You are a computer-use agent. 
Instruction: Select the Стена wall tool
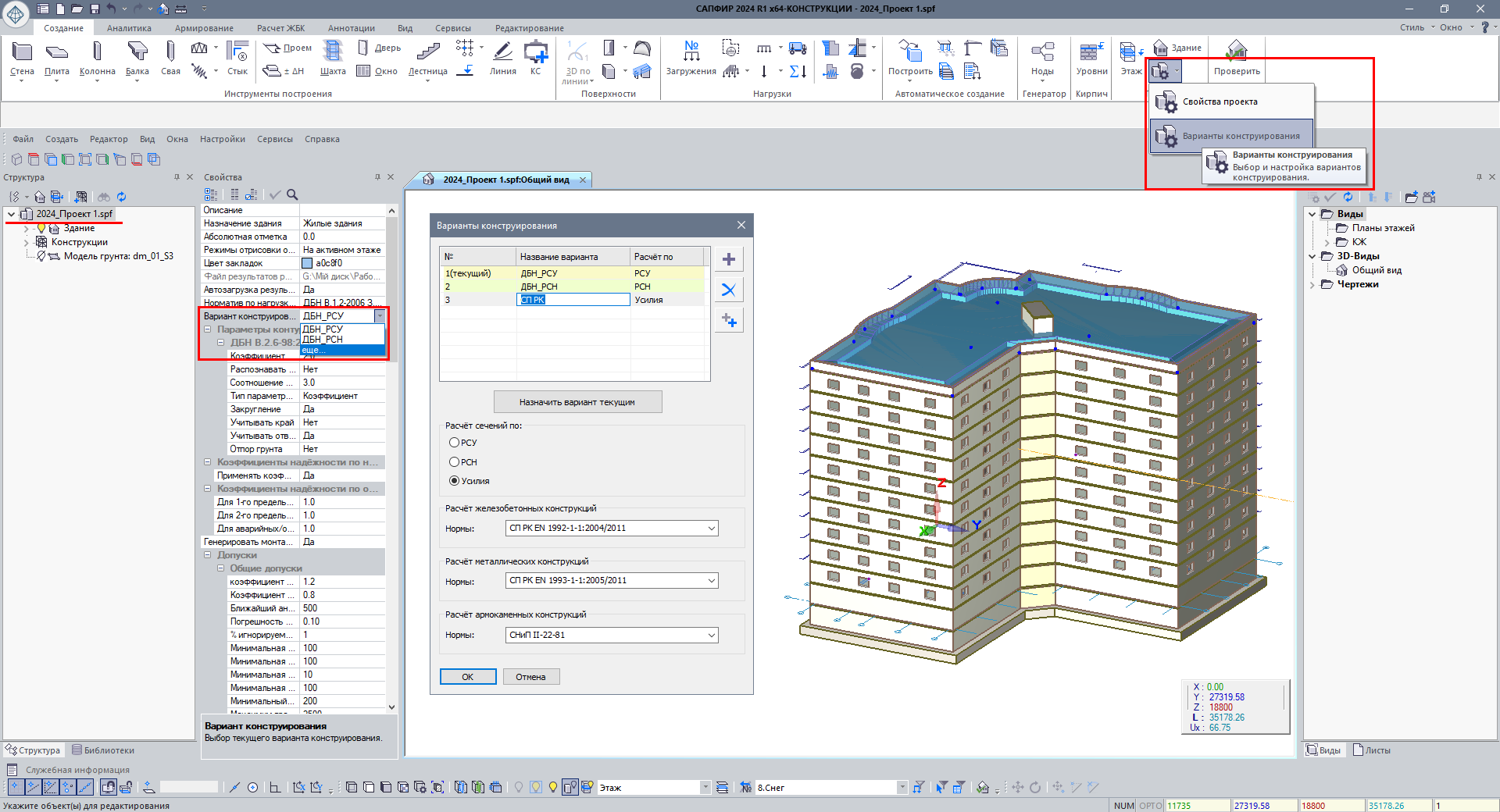coord(22,58)
